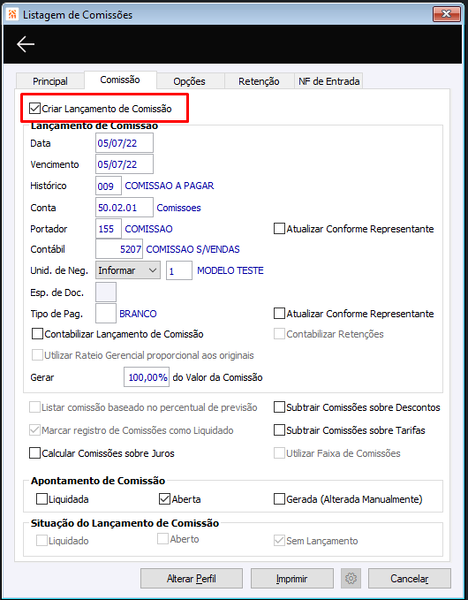Close the Listagem de Comissões window
The width and height of the screenshot is (468, 600).
coord(447,14)
